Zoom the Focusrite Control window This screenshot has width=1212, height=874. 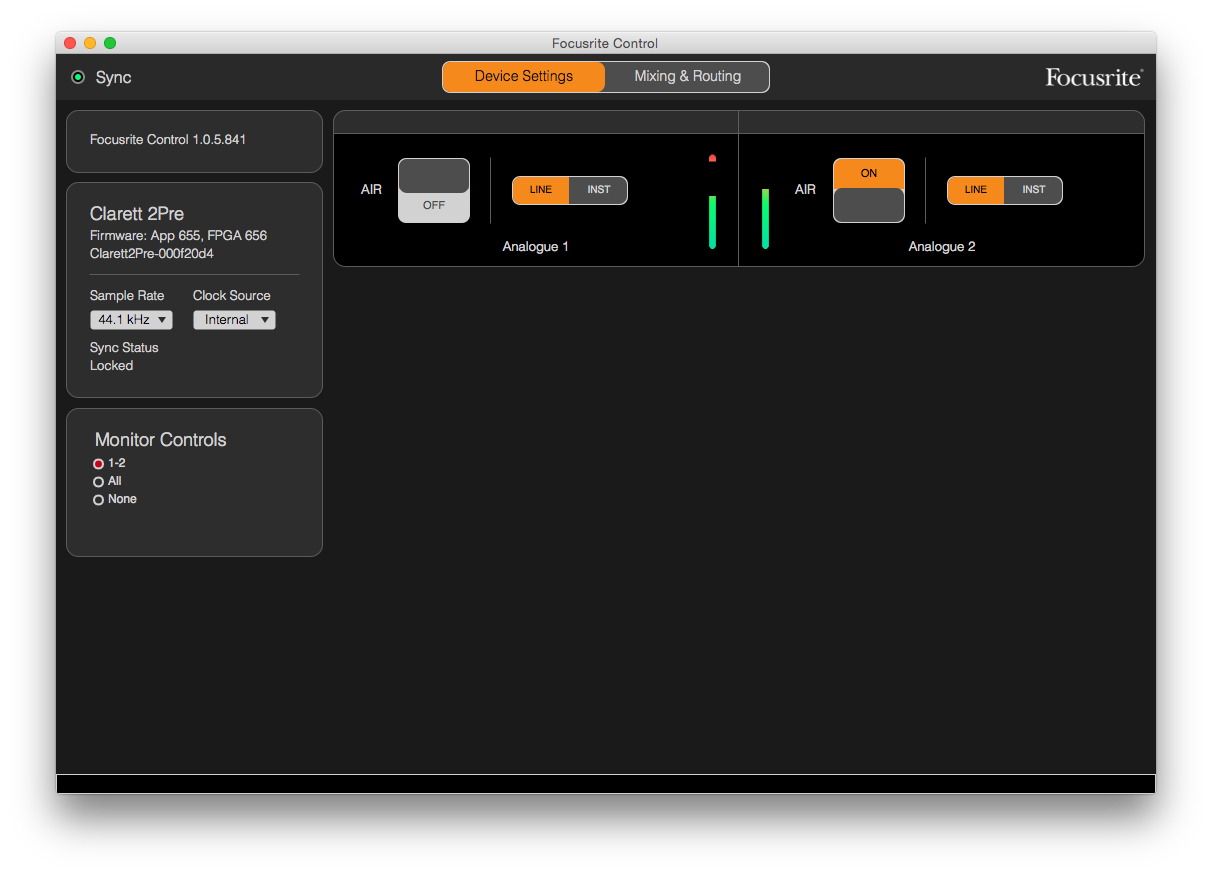(x=110, y=43)
